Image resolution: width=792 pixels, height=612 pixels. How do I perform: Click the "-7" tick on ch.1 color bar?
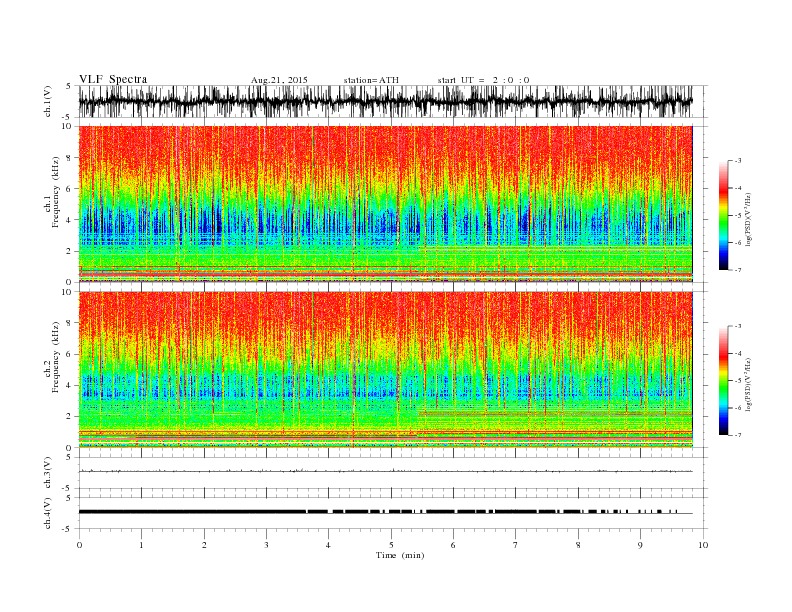click(737, 270)
